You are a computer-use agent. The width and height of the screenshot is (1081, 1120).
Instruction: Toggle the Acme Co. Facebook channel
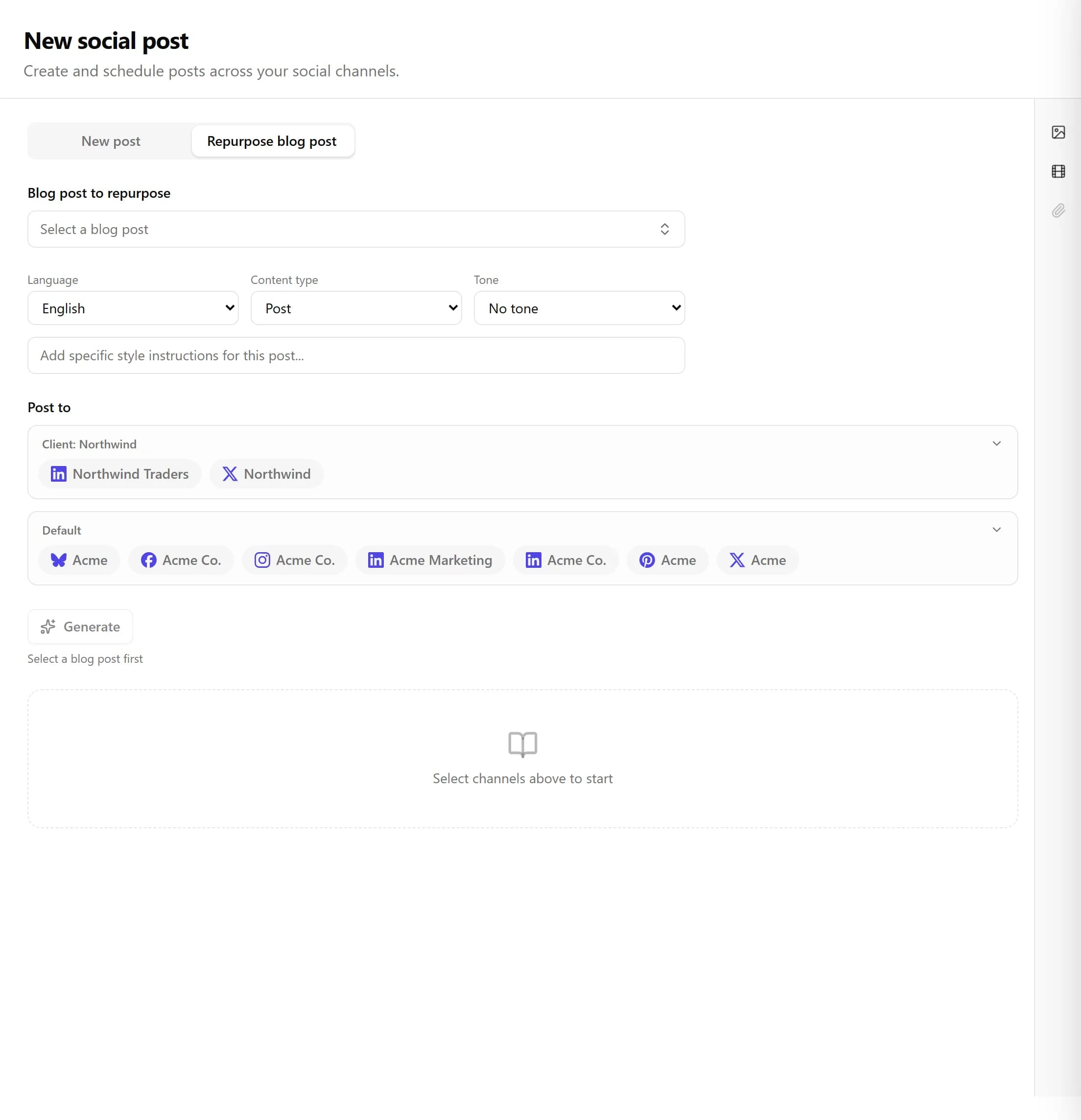(181, 560)
